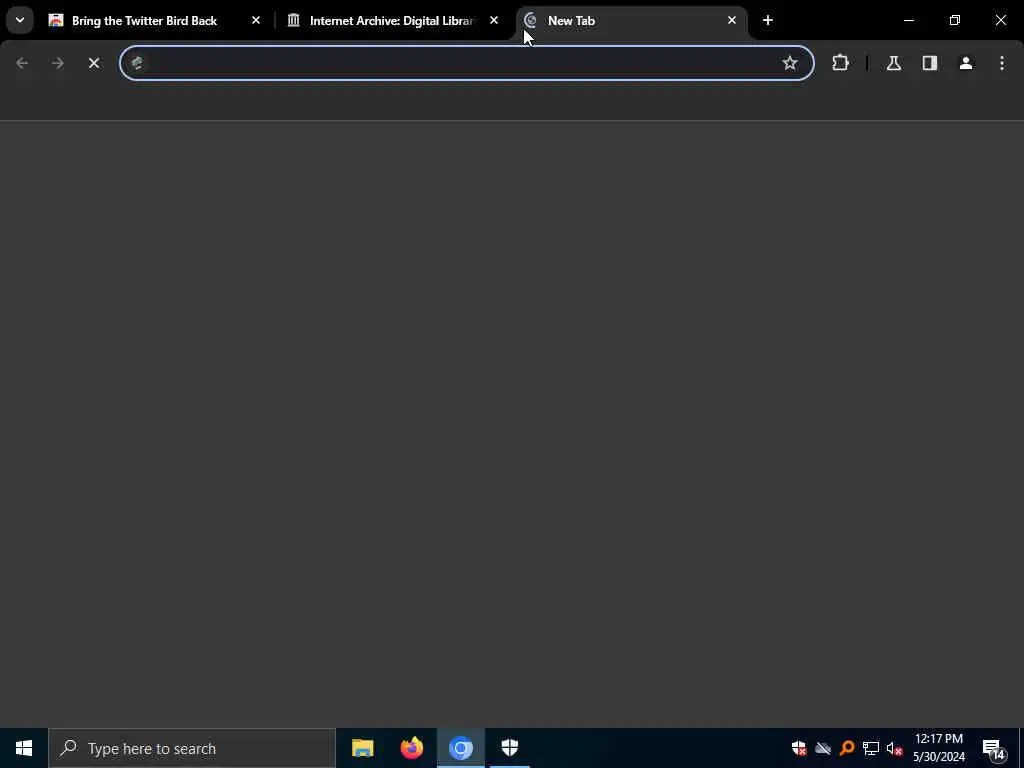This screenshot has width=1024, height=768.
Task: View site information icon in address bar
Action: point(137,63)
